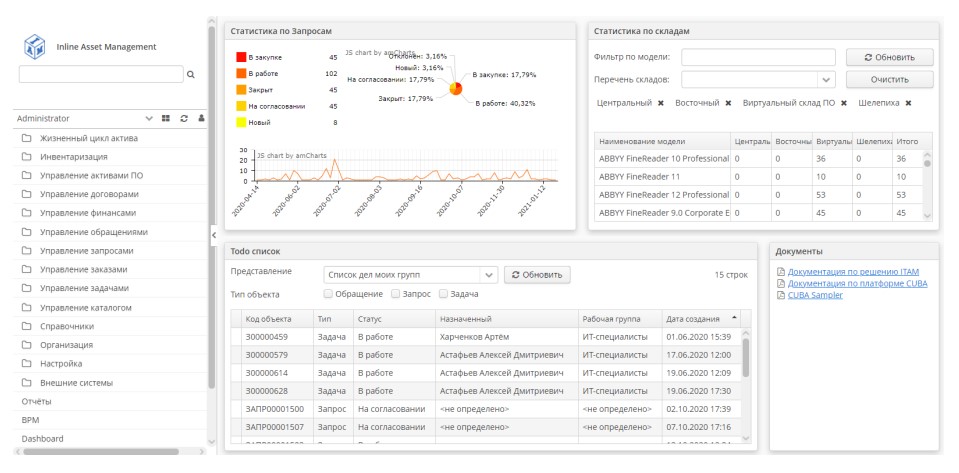Click the Todo table vertical scrollbar
The image size is (959, 473).
pos(746,358)
